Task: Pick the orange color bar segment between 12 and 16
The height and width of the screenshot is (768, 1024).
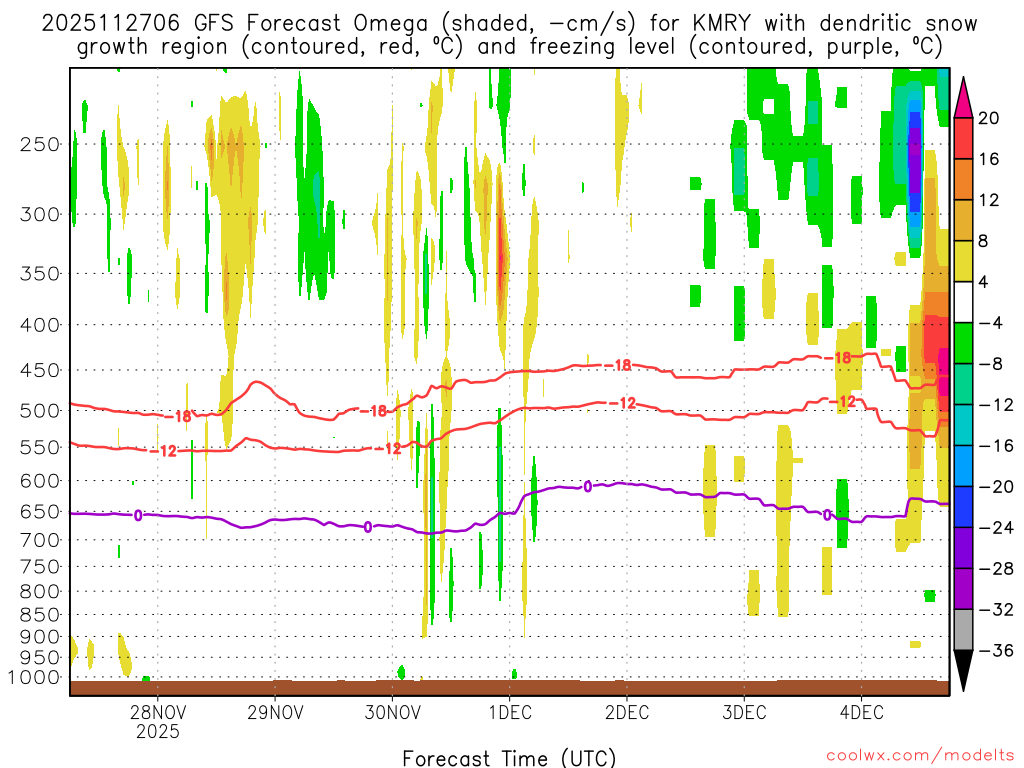Action: pos(964,179)
